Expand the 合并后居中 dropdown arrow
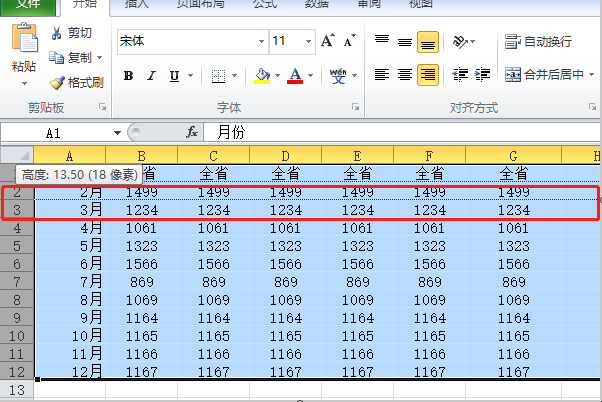This screenshot has height=402, width=602. click(591, 74)
